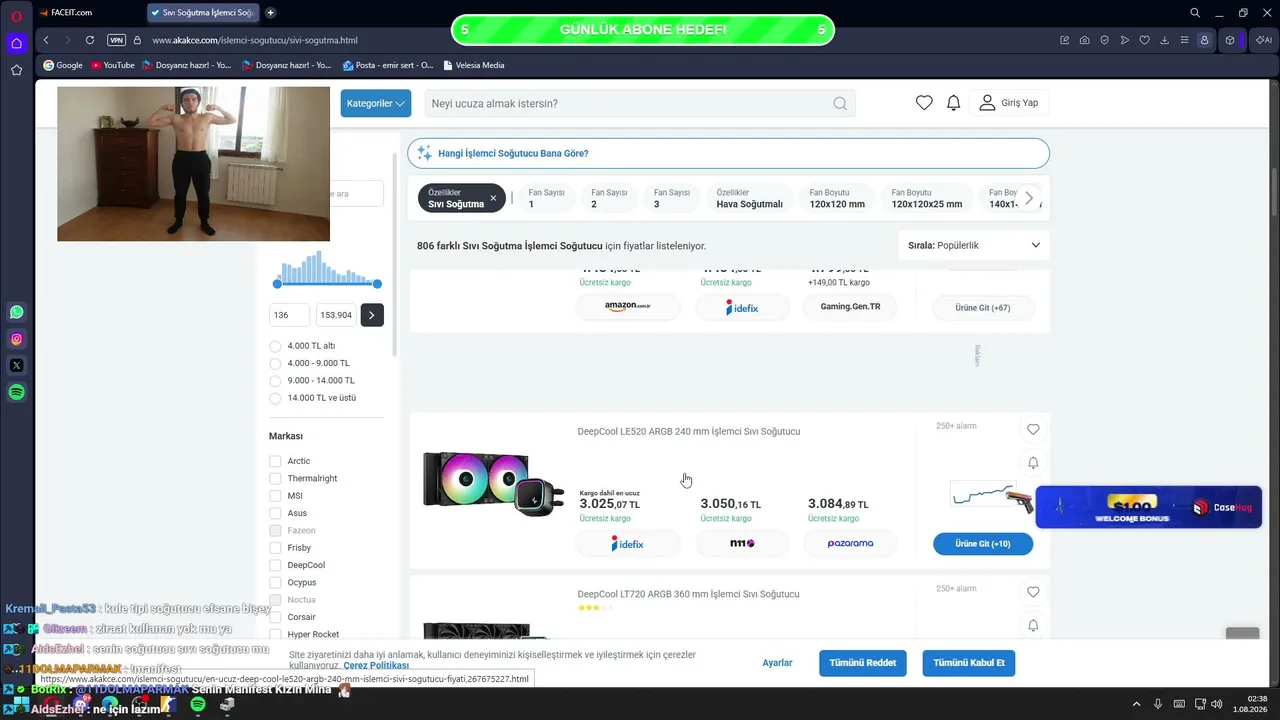Open the extensions cube icon

coord(1230,40)
